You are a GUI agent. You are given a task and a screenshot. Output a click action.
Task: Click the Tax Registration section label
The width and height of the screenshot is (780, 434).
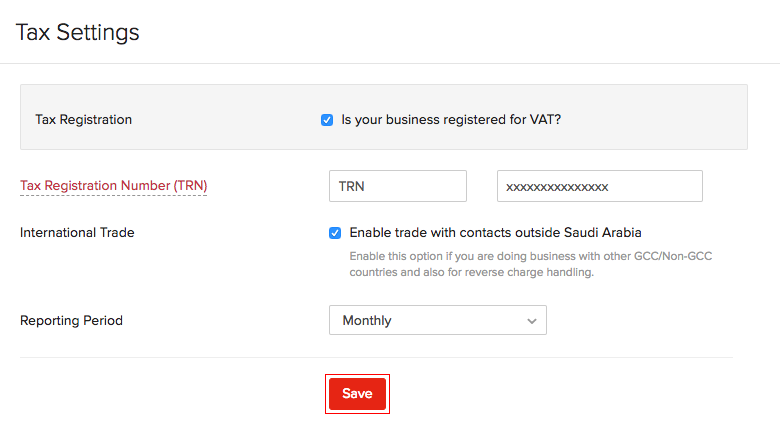(x=83, y=120)
